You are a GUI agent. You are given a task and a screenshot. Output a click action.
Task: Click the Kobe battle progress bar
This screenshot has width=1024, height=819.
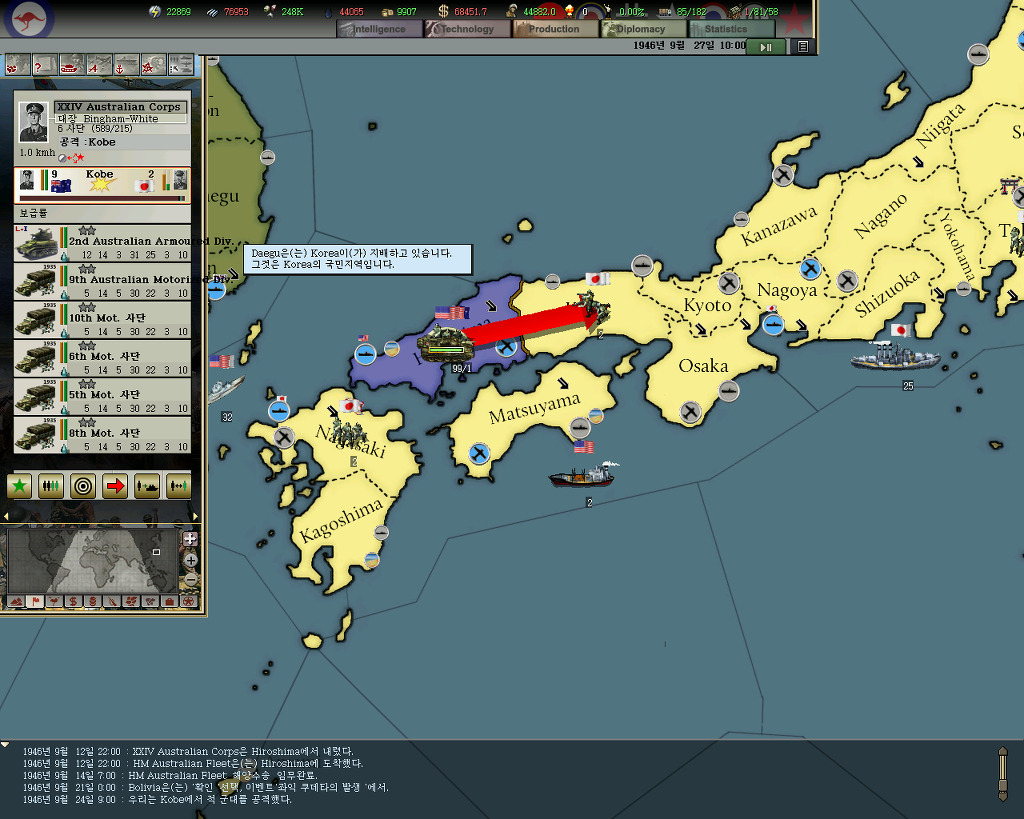[x=103, y=198]
